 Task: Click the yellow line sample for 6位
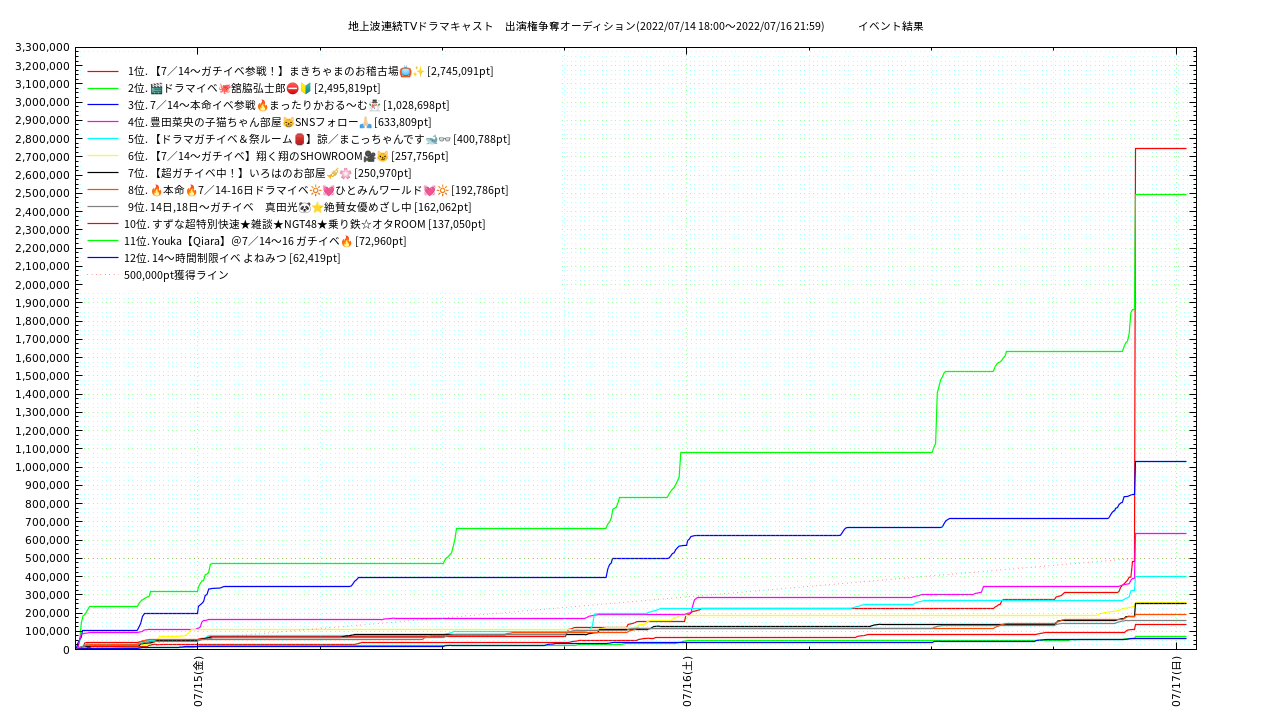click(103, 157)
